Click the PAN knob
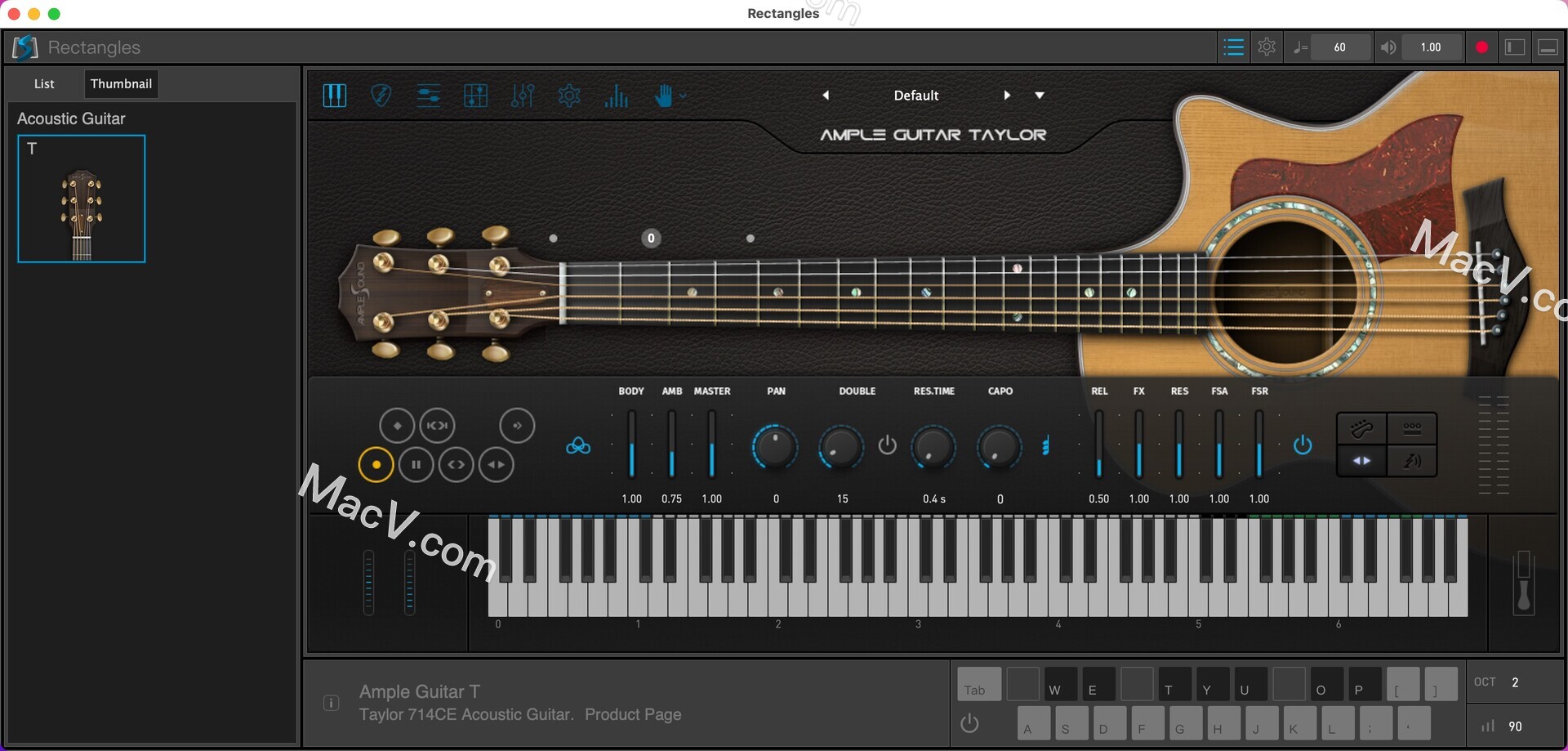1568x751 pixels. tap(775, 447)
